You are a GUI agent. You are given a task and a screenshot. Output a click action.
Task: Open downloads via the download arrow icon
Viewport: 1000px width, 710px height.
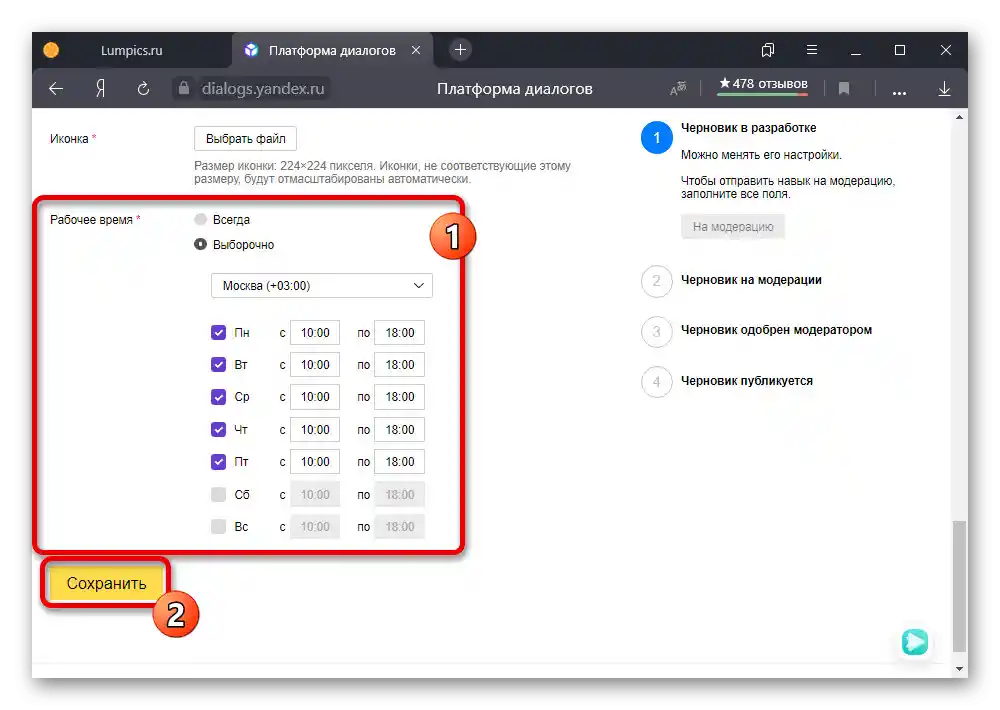(x=945, y=89)
